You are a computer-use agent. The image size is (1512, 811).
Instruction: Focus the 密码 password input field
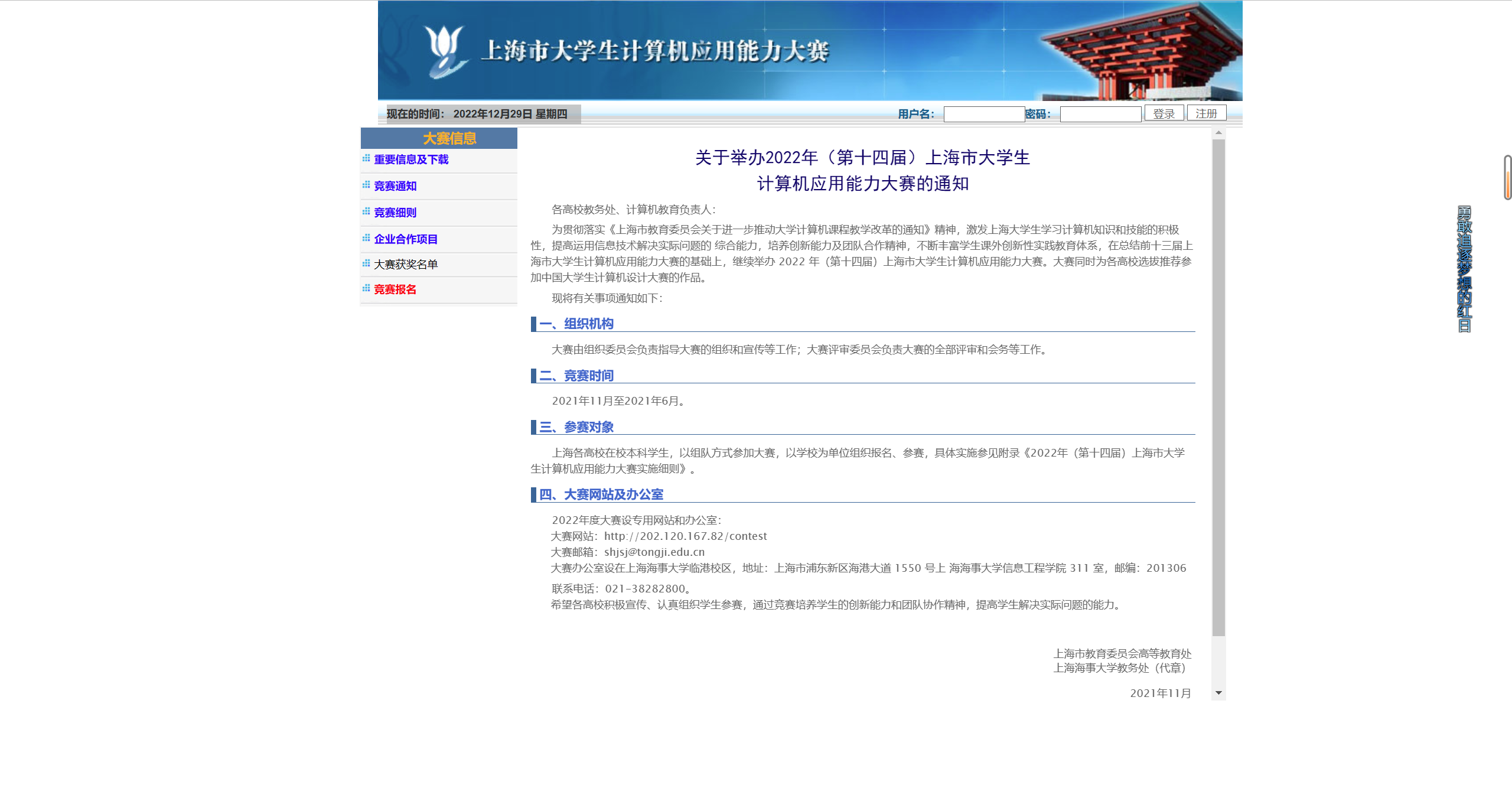pos(1100,114)
